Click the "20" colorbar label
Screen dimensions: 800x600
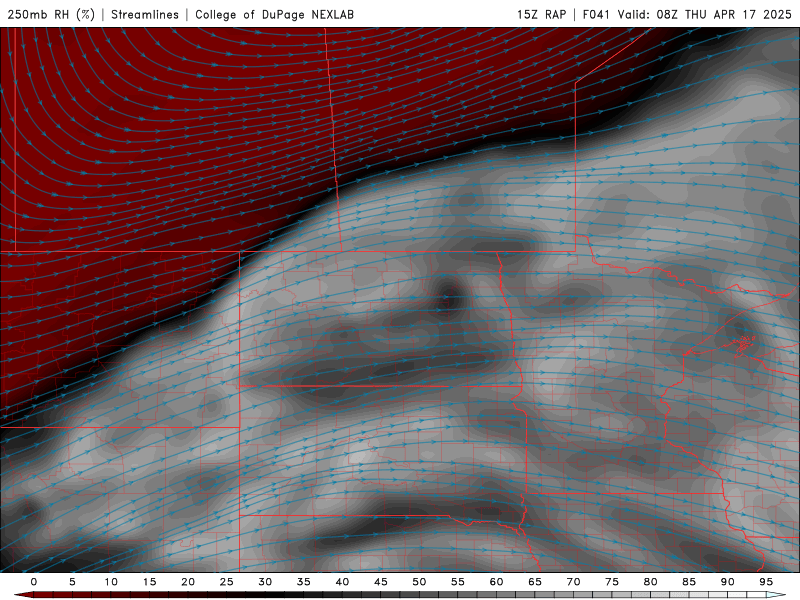(188, 582)
